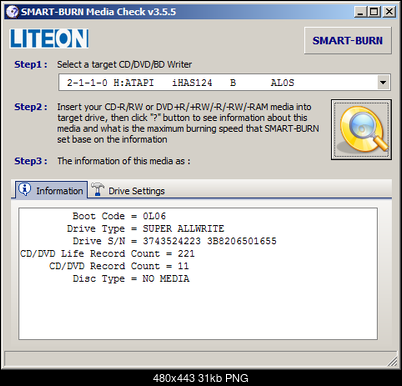Click the Information tab info icon
The width and height of the screenshot is (402, 386).
coord(25,189)
